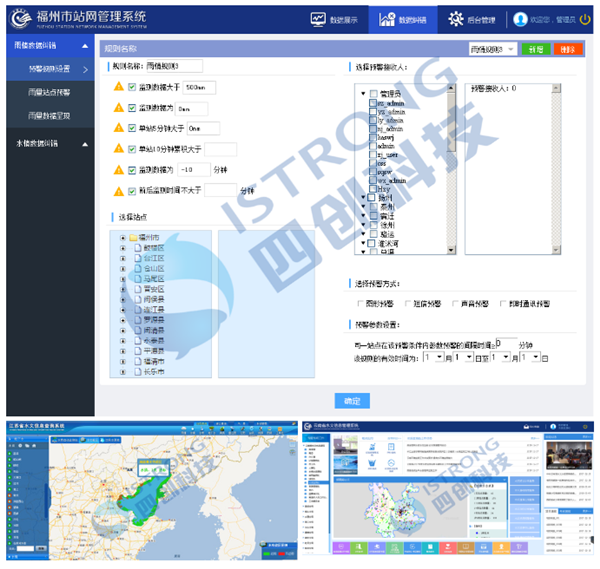The width and height of the screenshot is (600, 569).
Task: Collapse the rainfall data sidebar section
Action: coord(84,46)
